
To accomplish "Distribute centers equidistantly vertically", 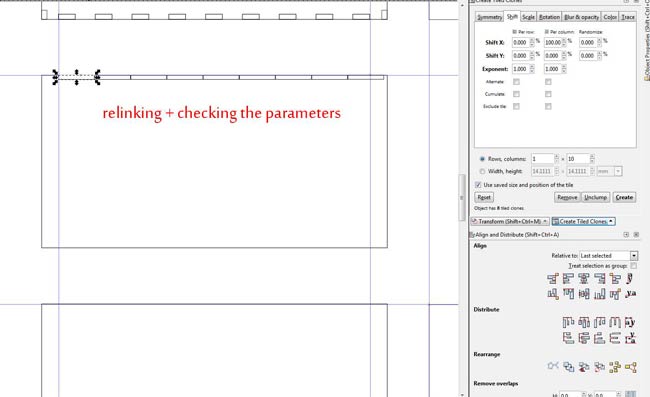I will (x=584, y=338).
